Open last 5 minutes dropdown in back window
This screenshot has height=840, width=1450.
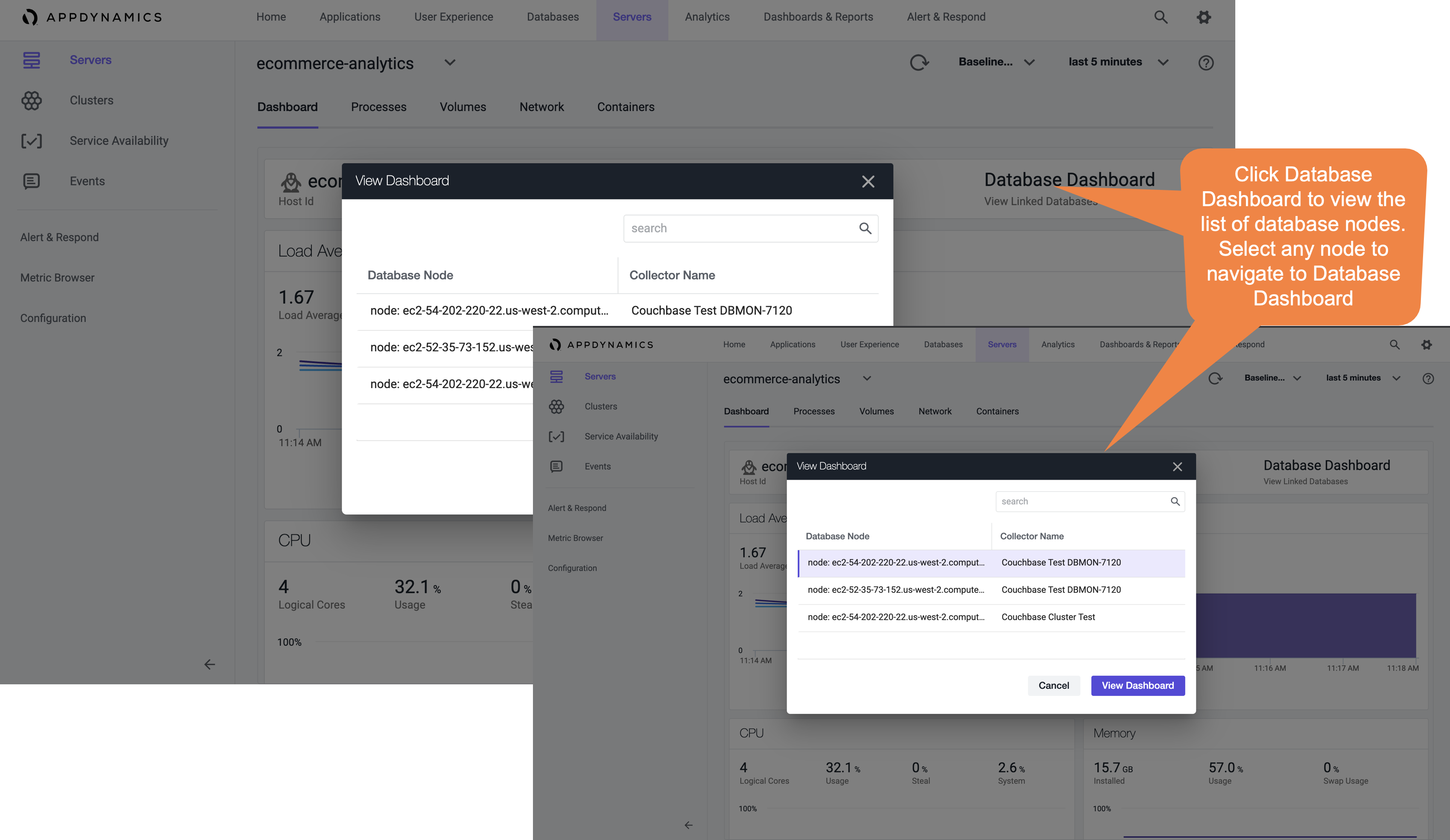tap(1118, 62)
